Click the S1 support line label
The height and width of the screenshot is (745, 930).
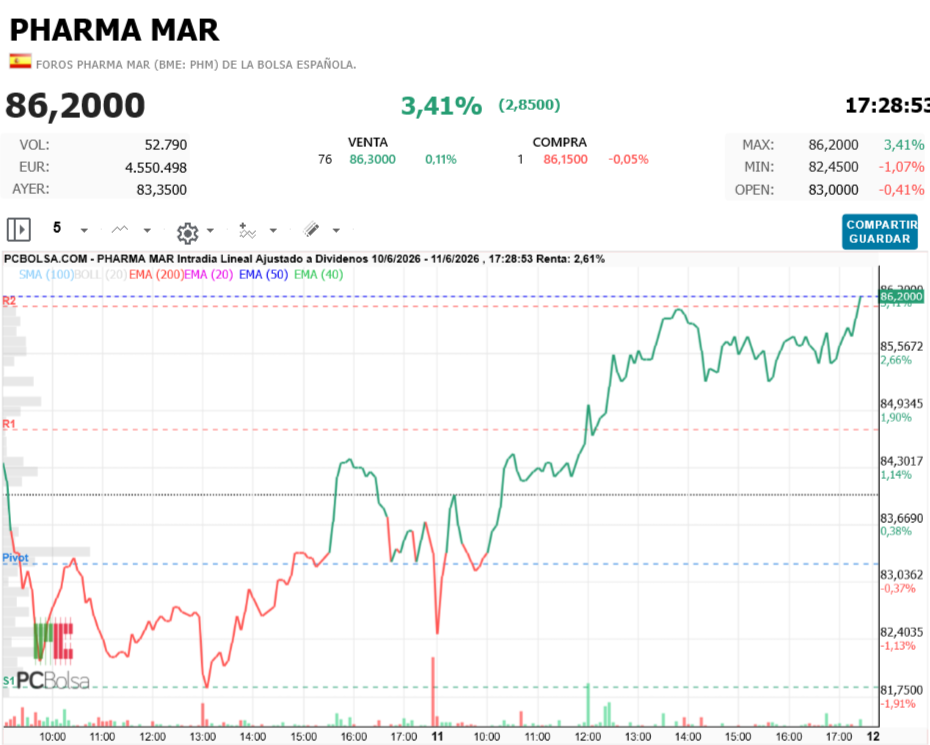(x=8, y=681)
